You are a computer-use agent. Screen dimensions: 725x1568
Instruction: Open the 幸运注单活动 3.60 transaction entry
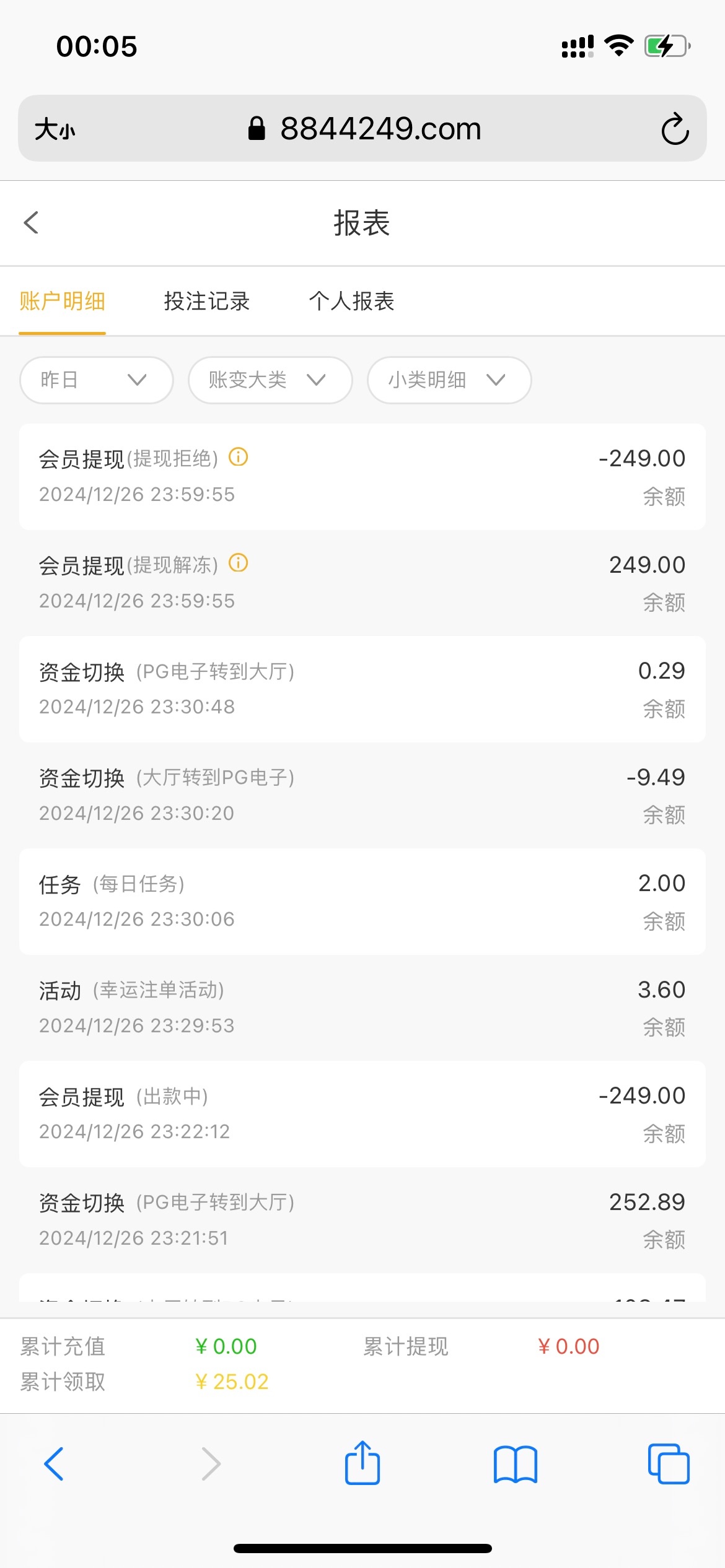[x=362, y=1008]
